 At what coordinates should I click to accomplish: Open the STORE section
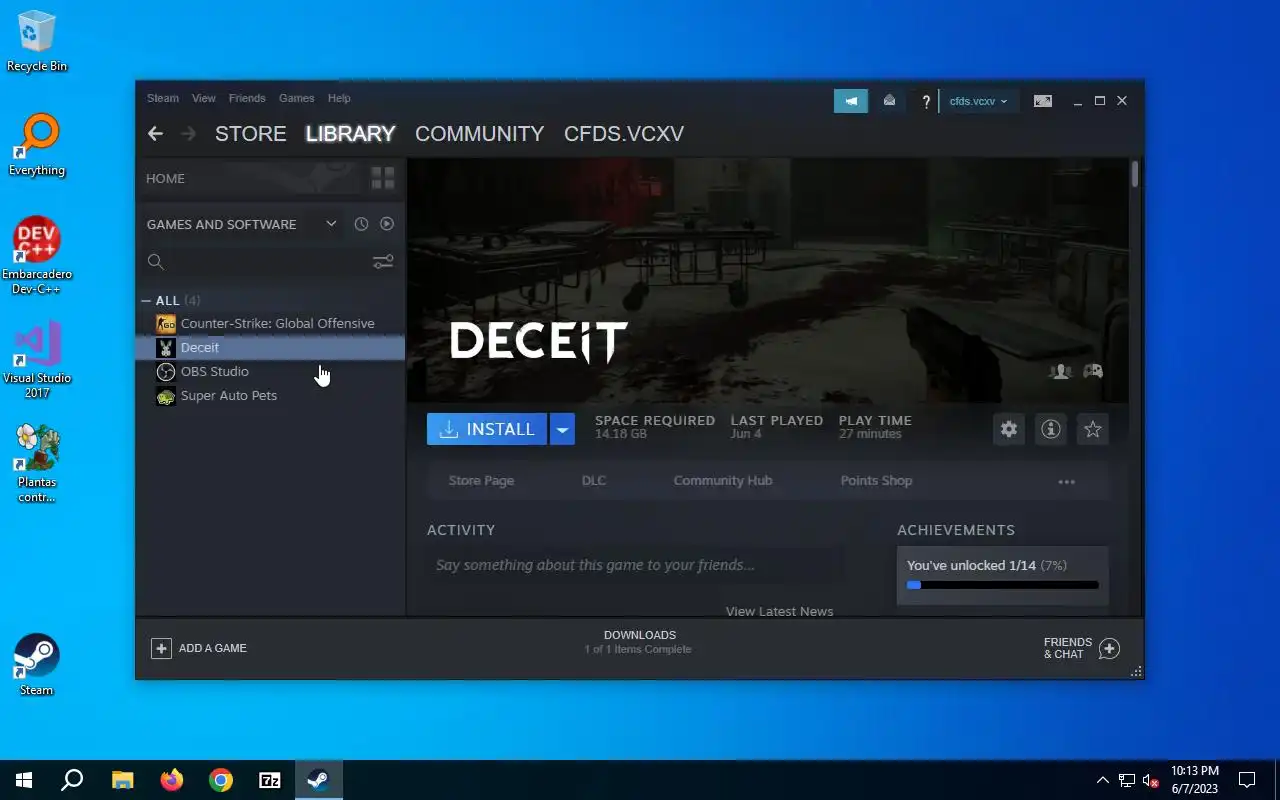[x=251, y=134]
